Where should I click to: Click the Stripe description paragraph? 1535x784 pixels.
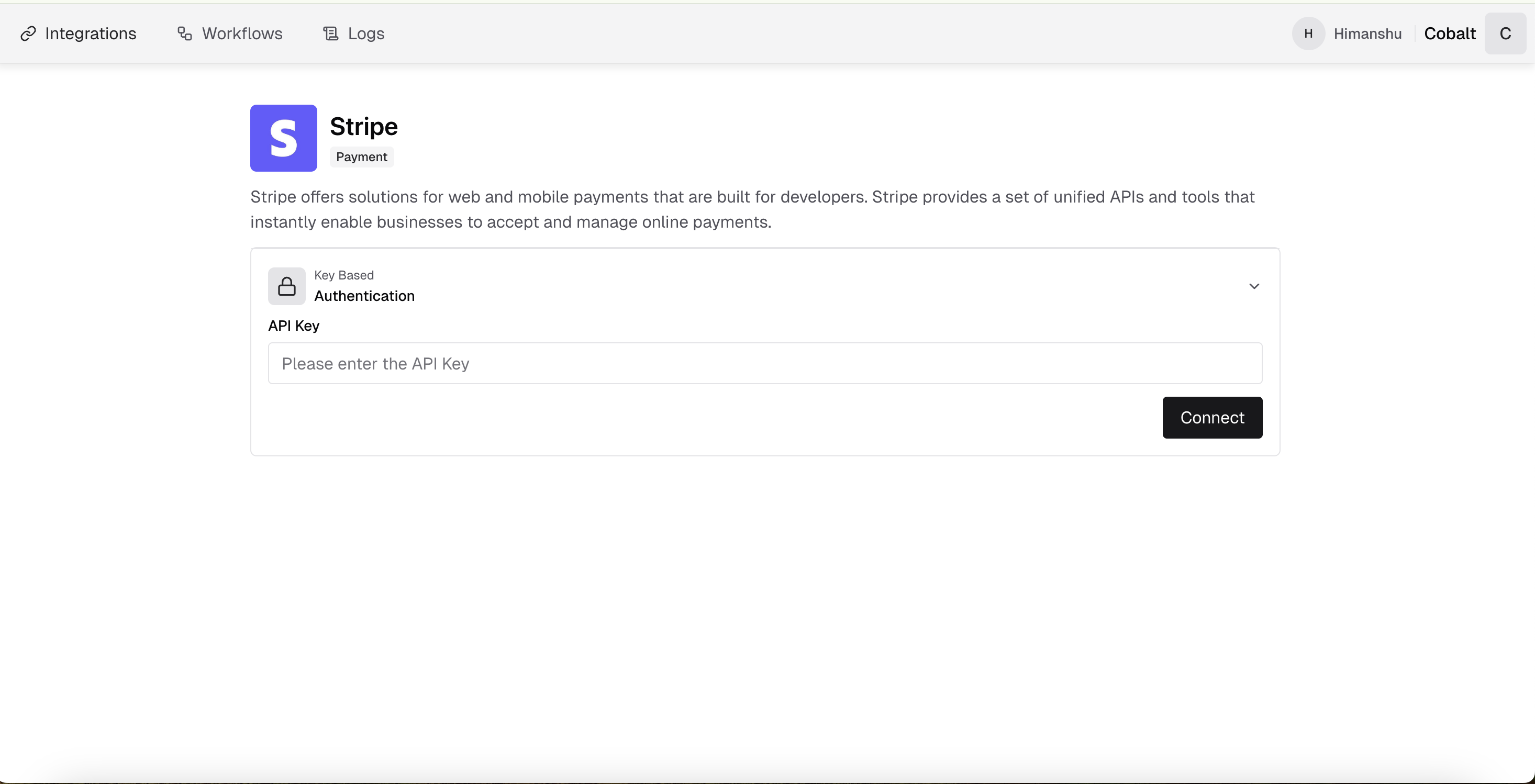pos(752,210)
